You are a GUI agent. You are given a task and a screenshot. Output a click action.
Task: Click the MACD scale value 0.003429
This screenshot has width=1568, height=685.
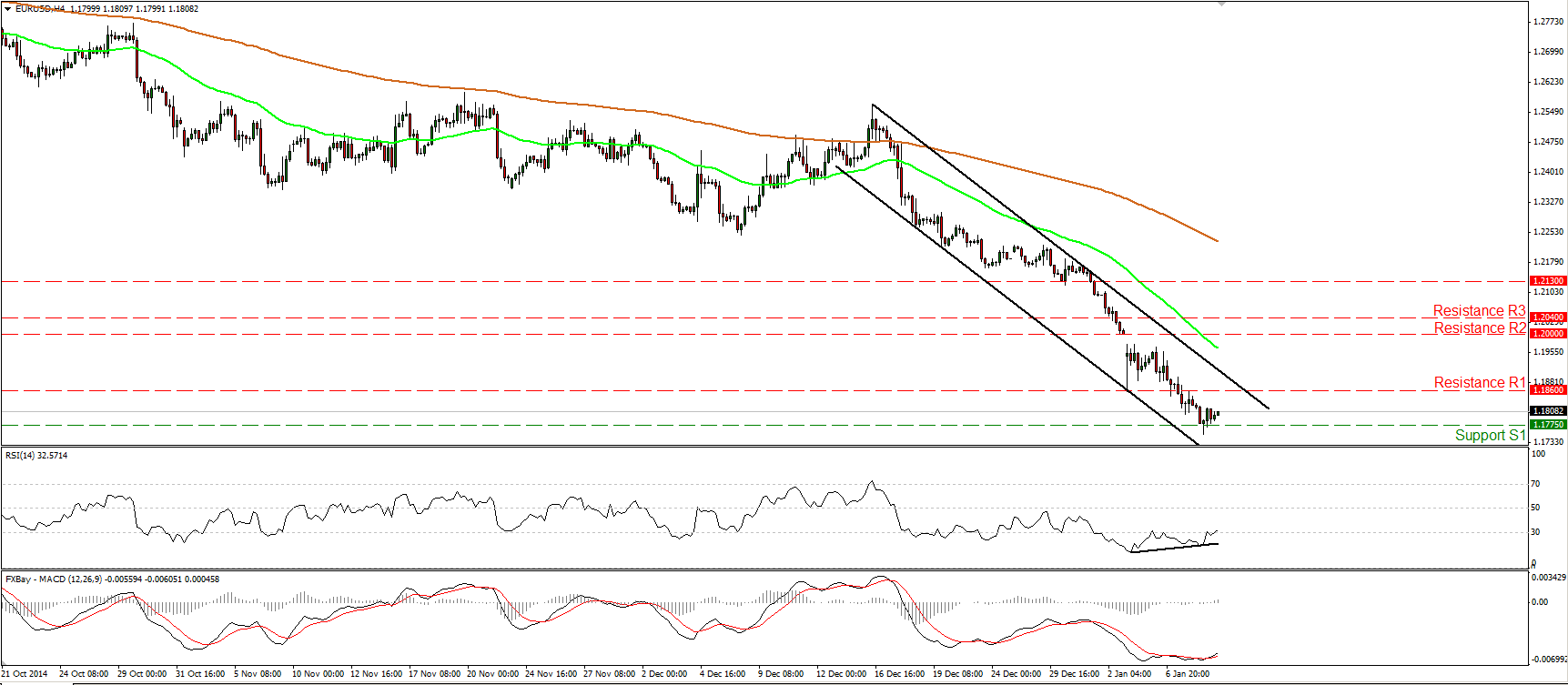1549,578
